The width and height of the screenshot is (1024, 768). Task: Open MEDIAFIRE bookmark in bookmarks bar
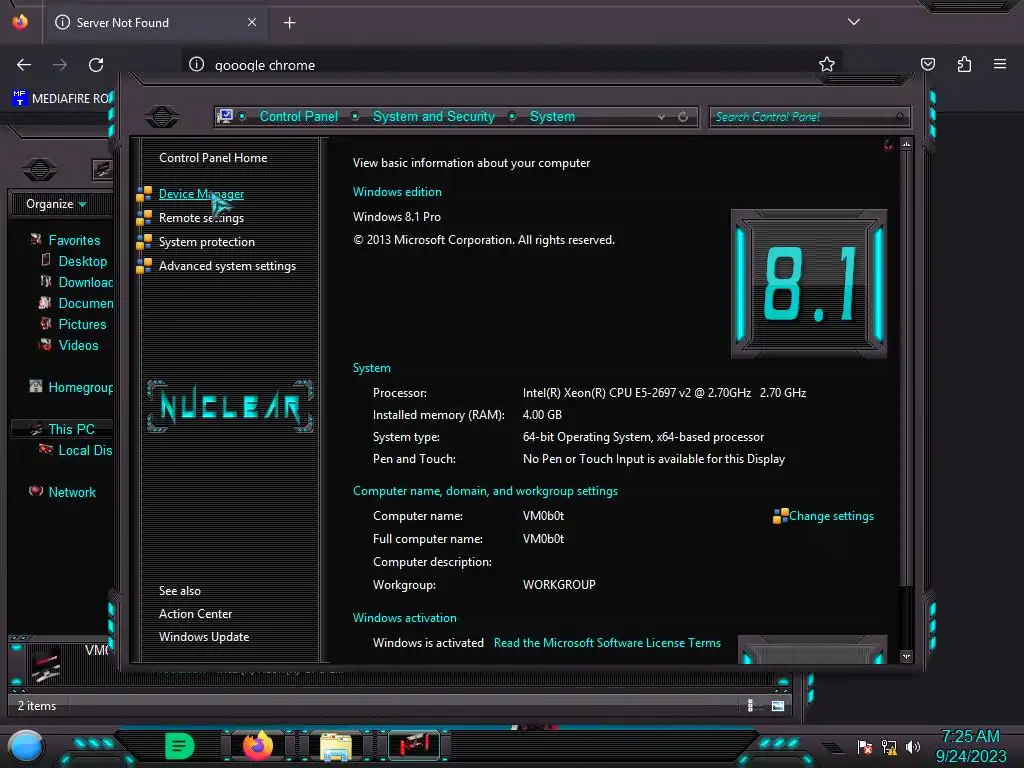pyautogui.click(x=63, y=99)
